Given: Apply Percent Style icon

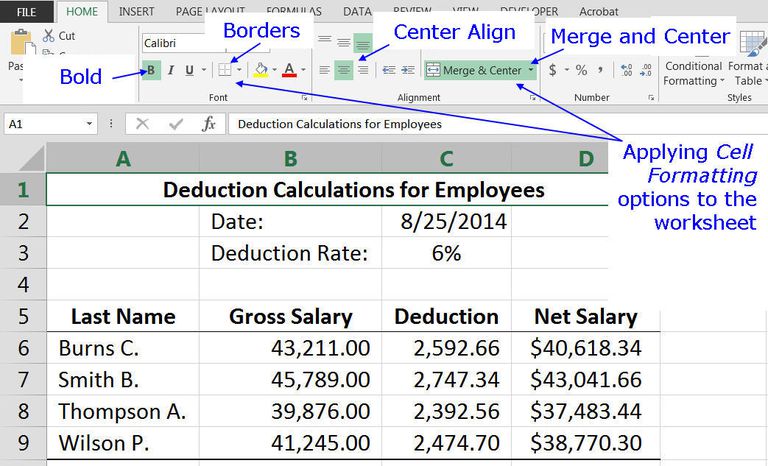Looking at the screenshot, I should (x=581, y=70).
